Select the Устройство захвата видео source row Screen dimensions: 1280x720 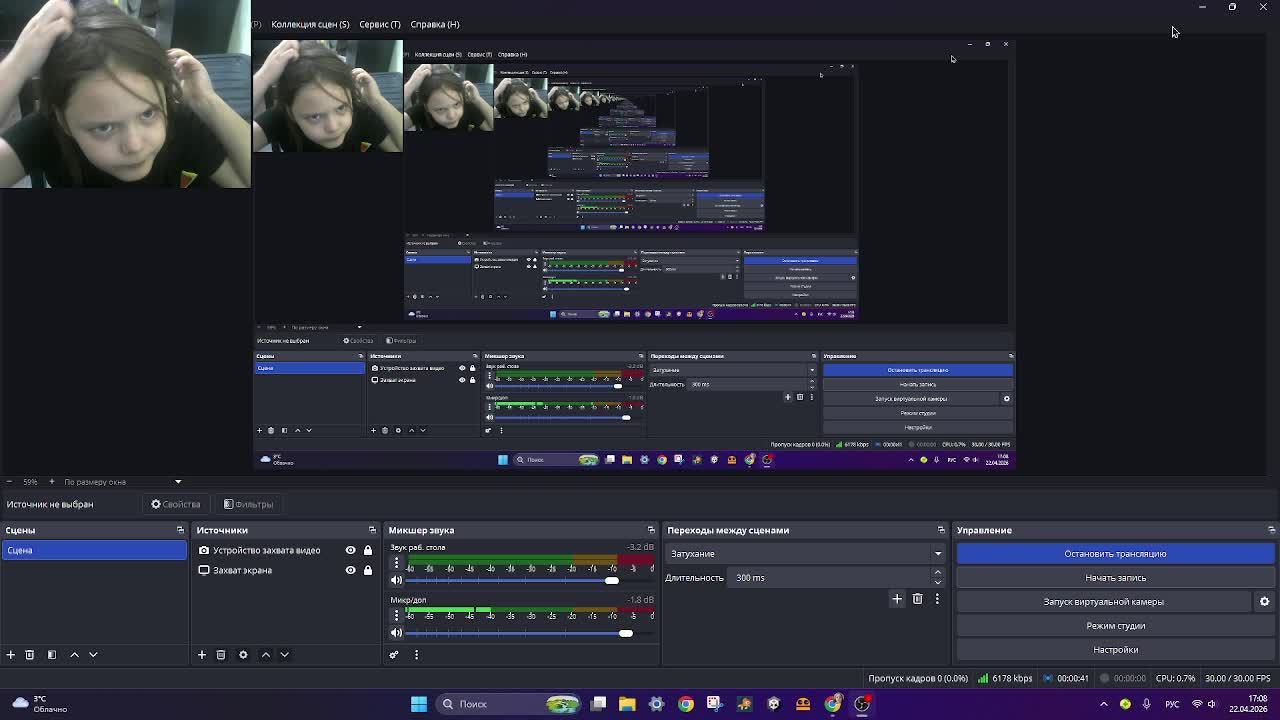click(286, 551)
